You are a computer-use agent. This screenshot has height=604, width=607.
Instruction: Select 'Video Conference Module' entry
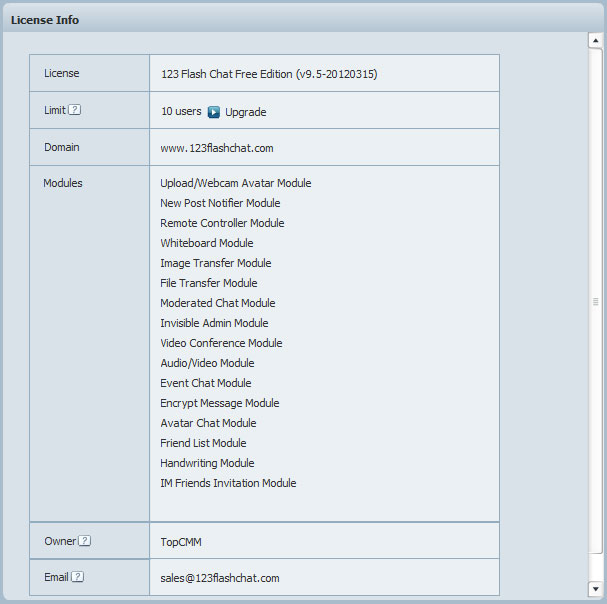221,343
